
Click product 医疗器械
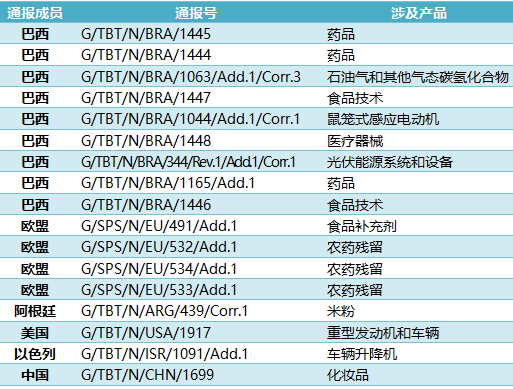pyautogui.click(x=355, y=141)
